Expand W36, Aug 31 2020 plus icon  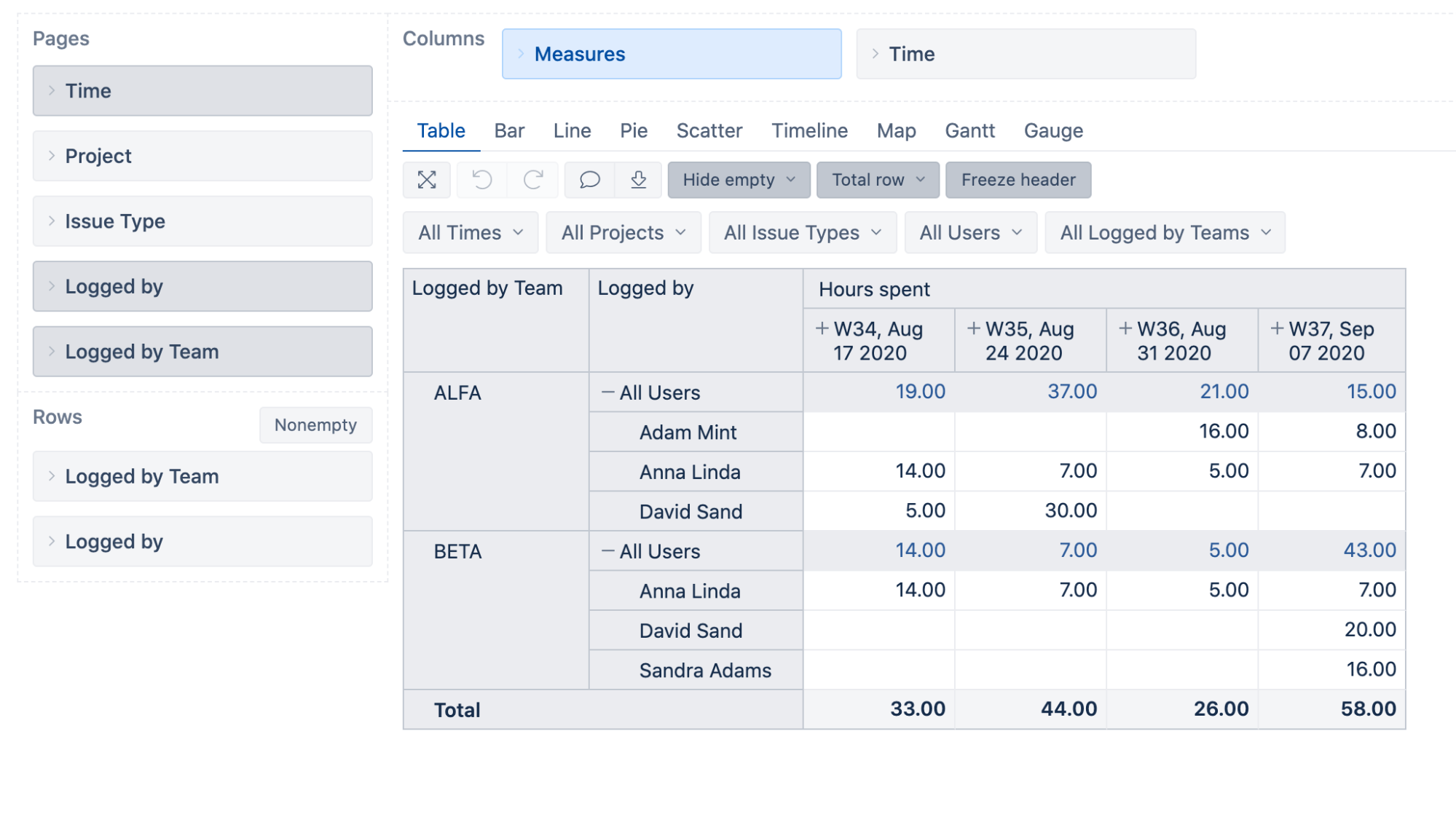[x=1125, y=328]
